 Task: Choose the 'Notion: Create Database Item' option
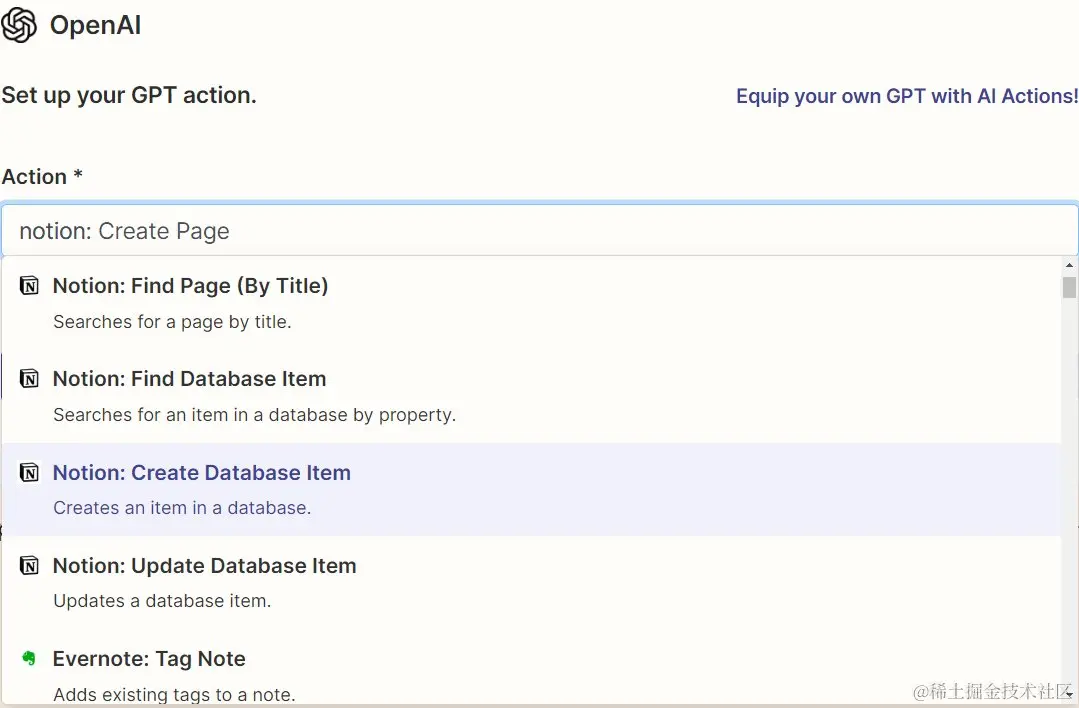531,489
